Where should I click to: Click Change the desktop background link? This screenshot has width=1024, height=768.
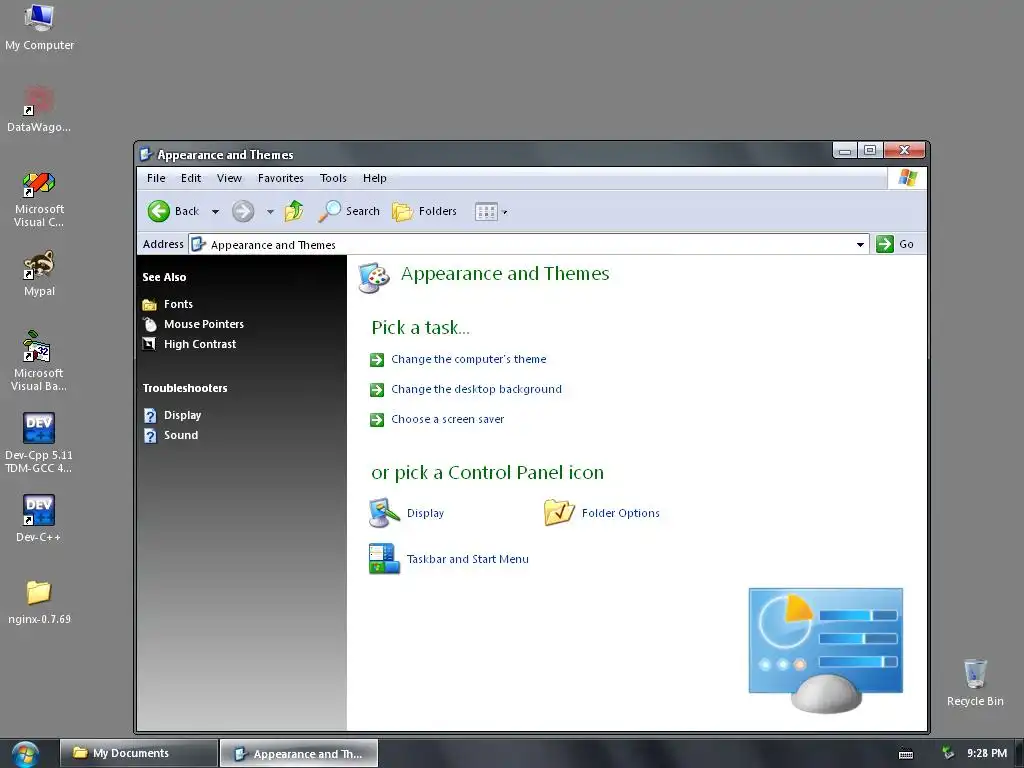[x=476, y=389]
